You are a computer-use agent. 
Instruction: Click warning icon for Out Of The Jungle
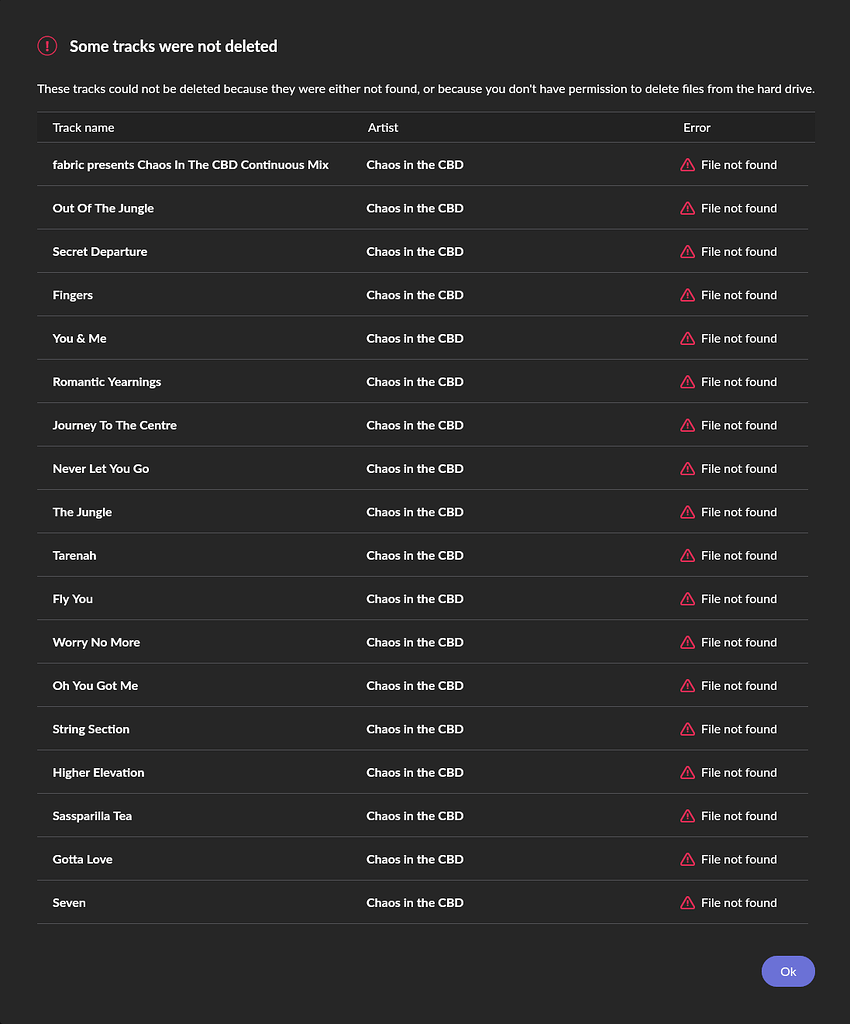pyautogui.click(x=687, y=208)
